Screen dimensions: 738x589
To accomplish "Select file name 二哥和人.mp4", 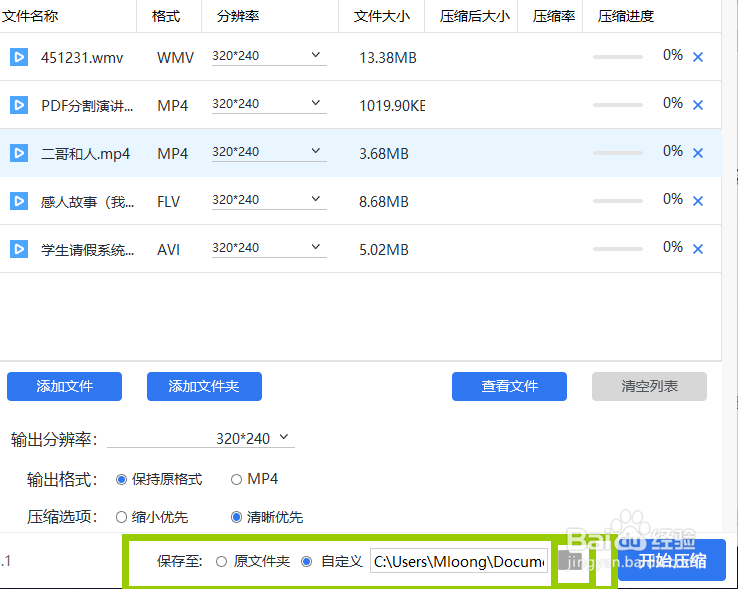I will (85, 154).
